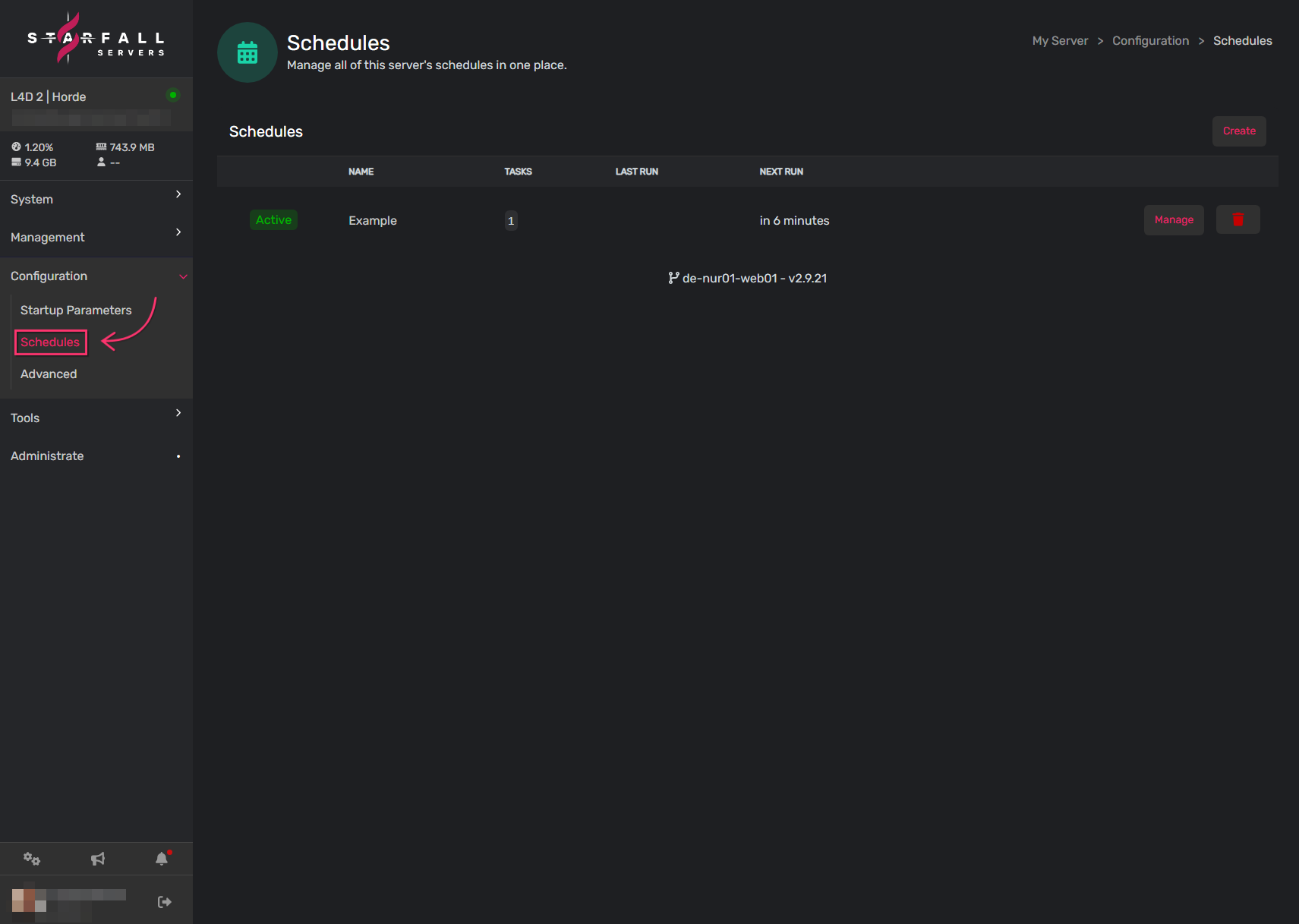
Task: Collapse the Configuration sidebar section
Action: (96, 276)
